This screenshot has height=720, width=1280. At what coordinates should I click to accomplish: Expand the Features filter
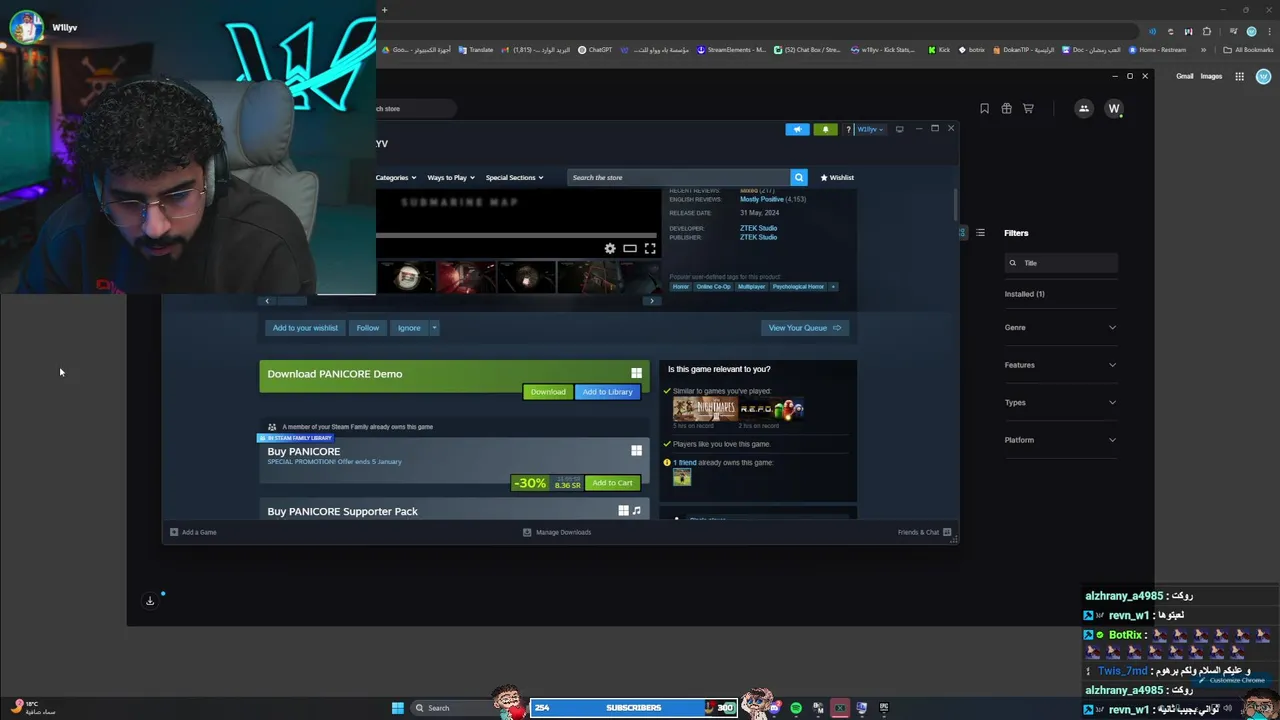click(1060, 365)
